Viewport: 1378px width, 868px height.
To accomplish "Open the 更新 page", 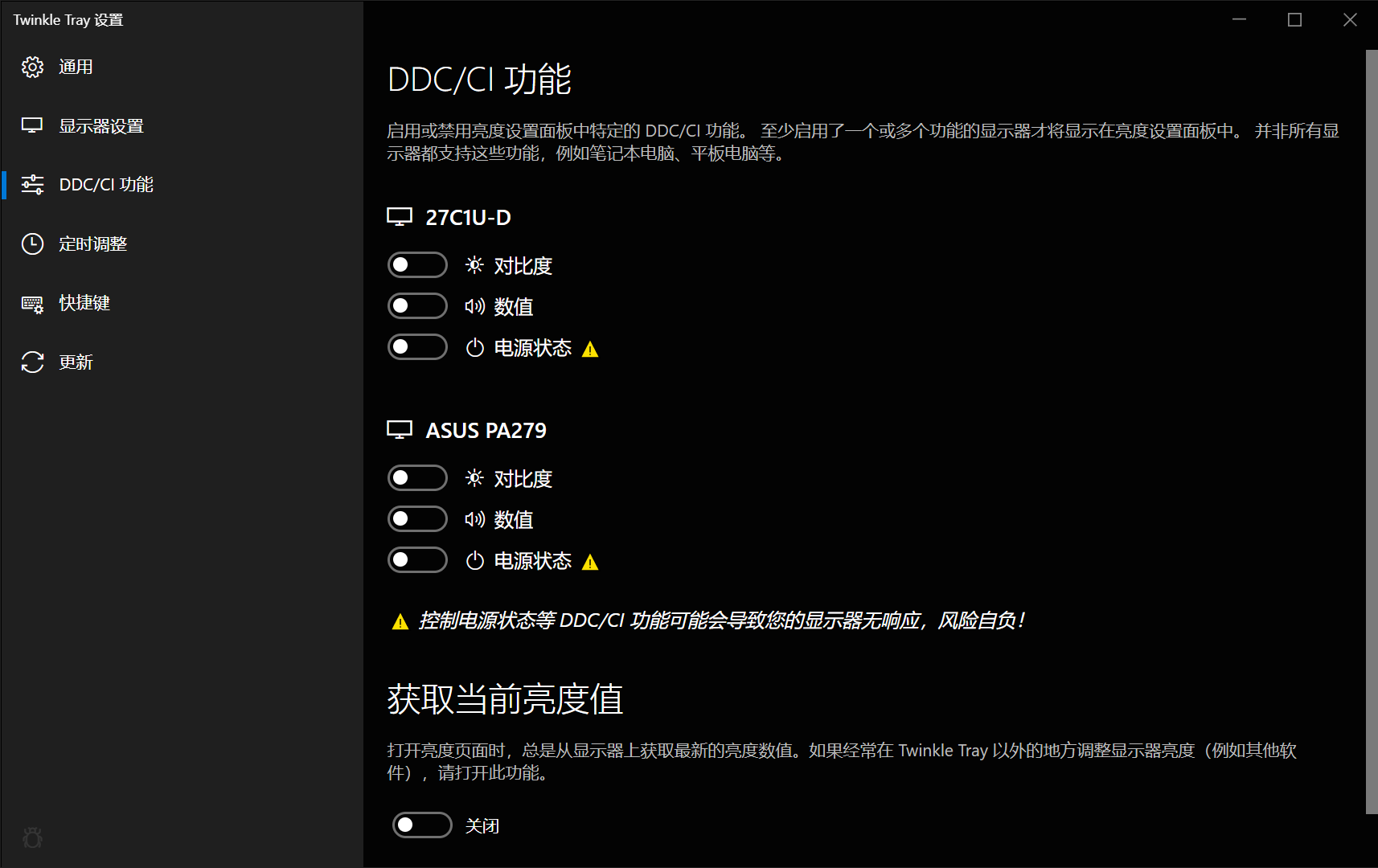I will click(x=182, y=362).
